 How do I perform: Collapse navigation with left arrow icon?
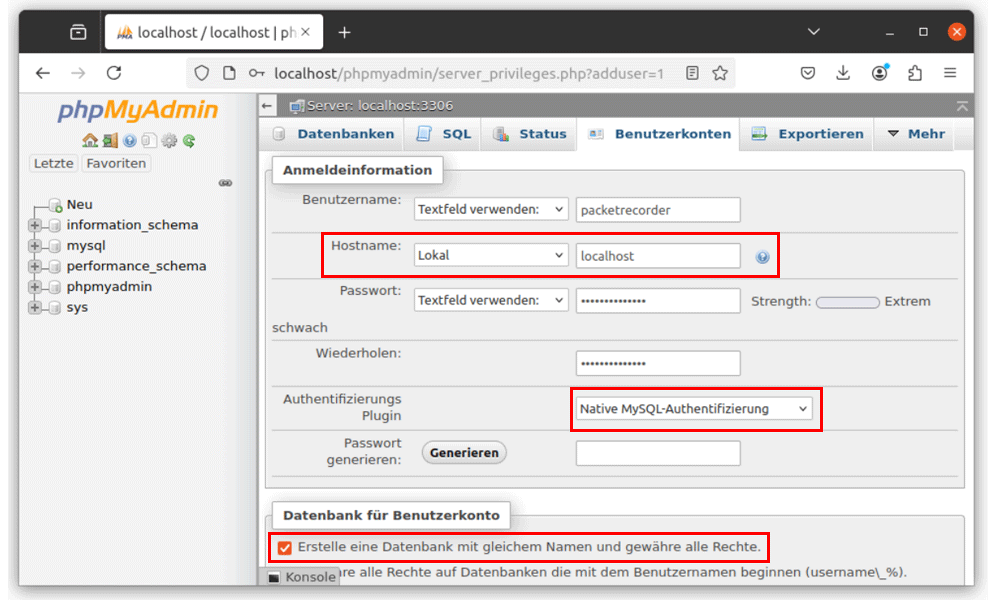pyautogui.click(x=267, y=106)
